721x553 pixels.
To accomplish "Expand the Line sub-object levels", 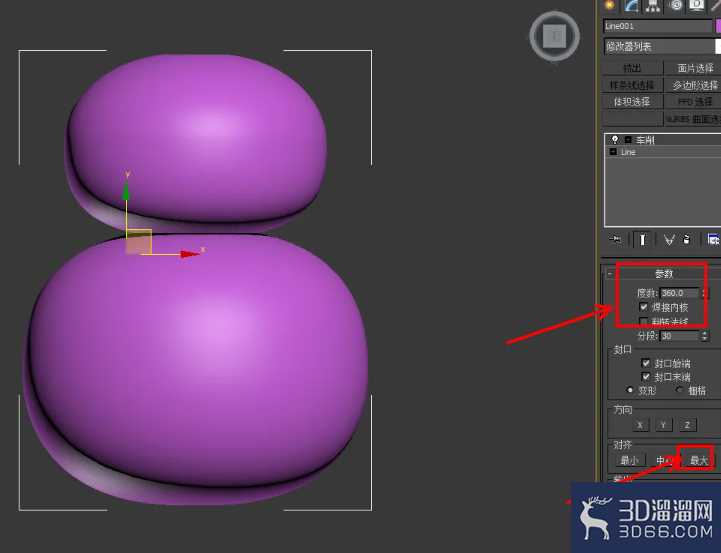I will (x=613, y=152).
